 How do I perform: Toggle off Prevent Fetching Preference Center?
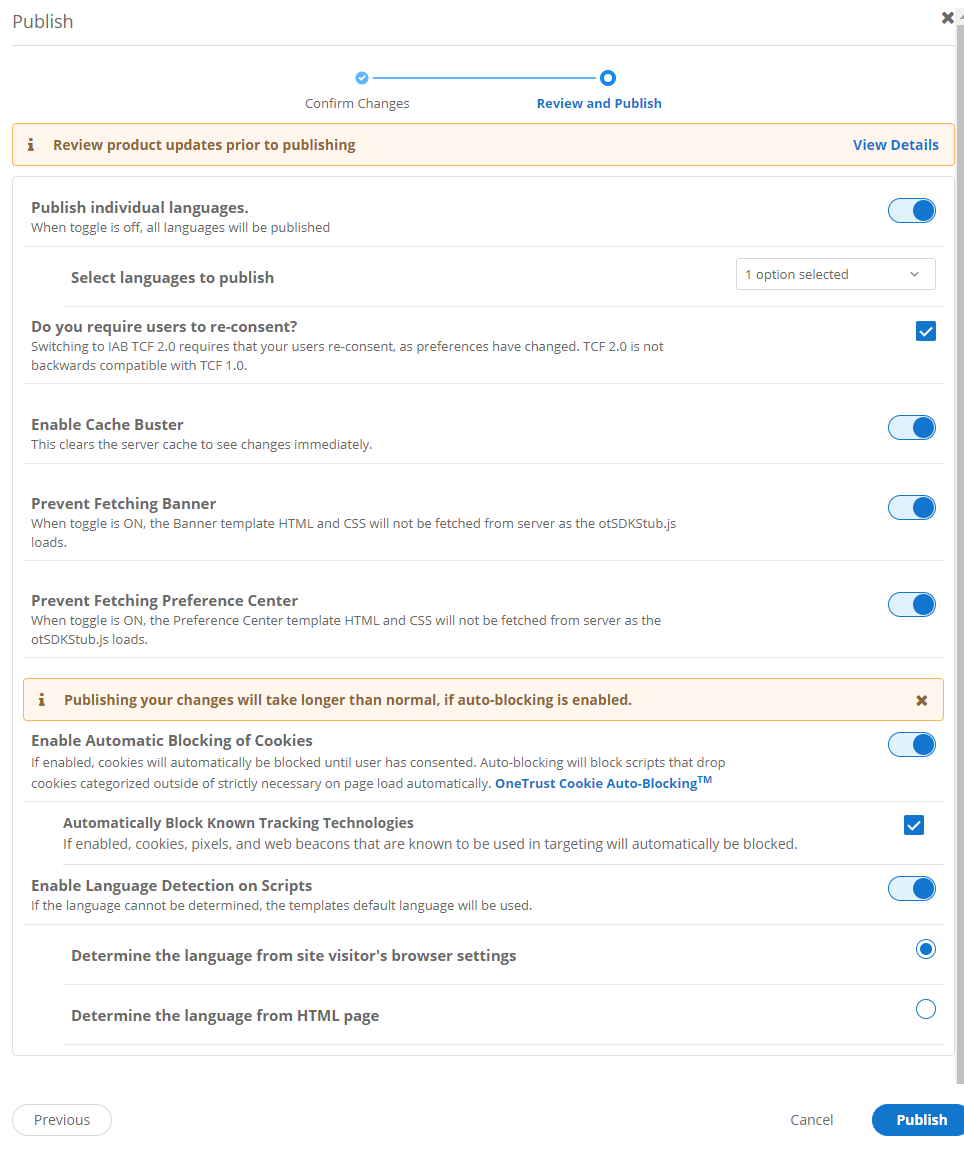(911, 604)
